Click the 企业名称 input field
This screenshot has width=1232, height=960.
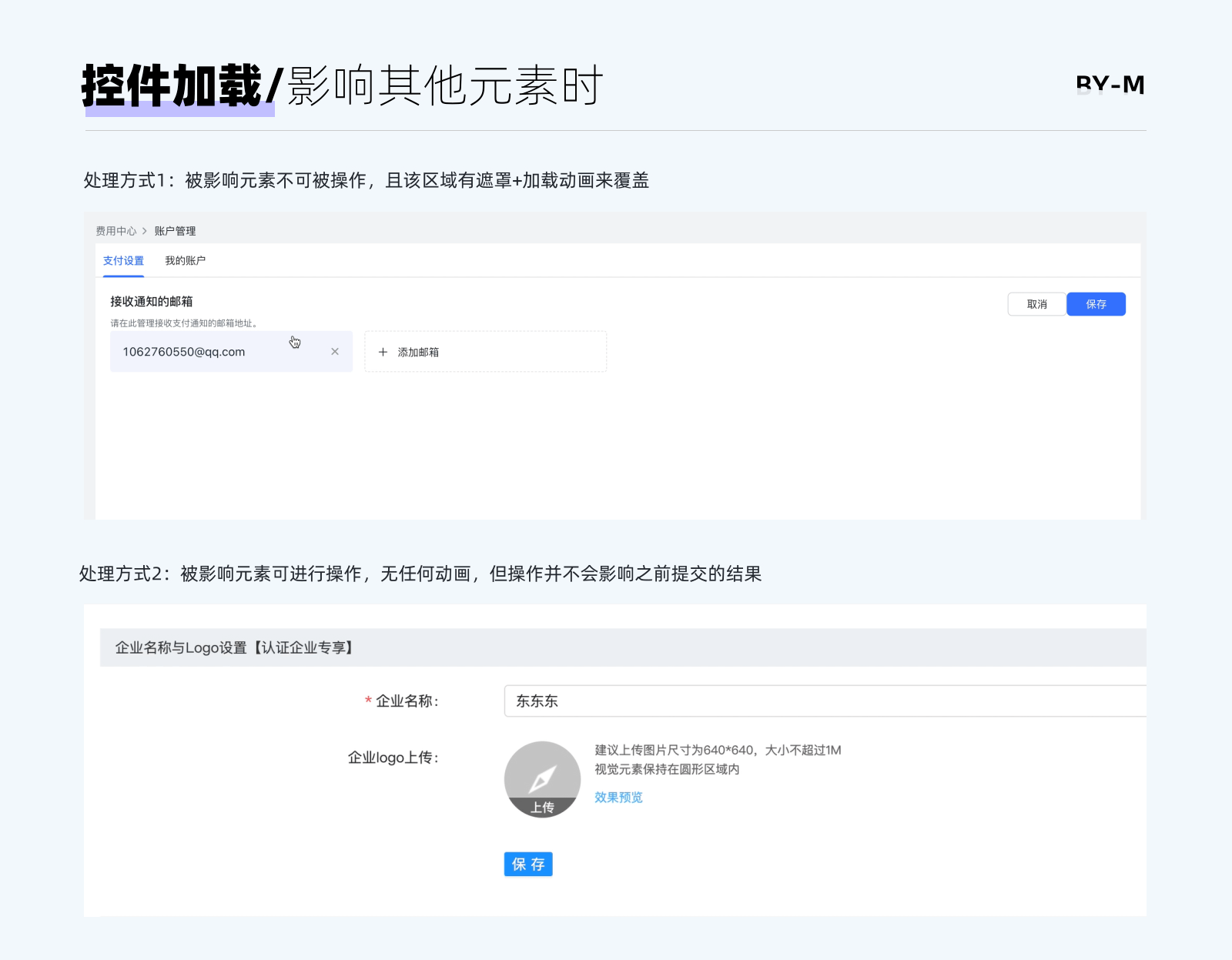(x=825, y=701)
